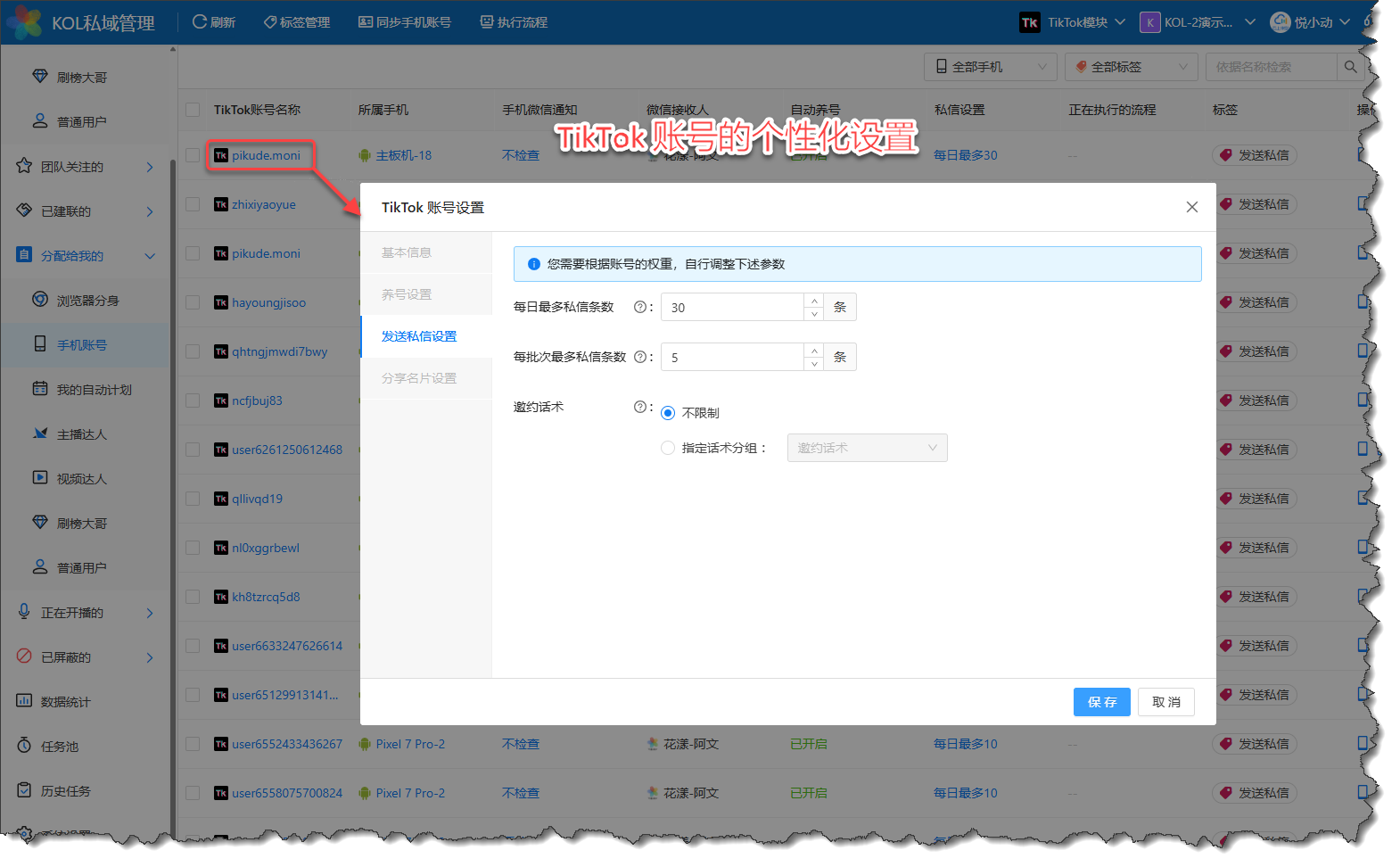1400x867 pixels.
Task: Click the 历史任务 clipboard icon
Action: point(24,789)
